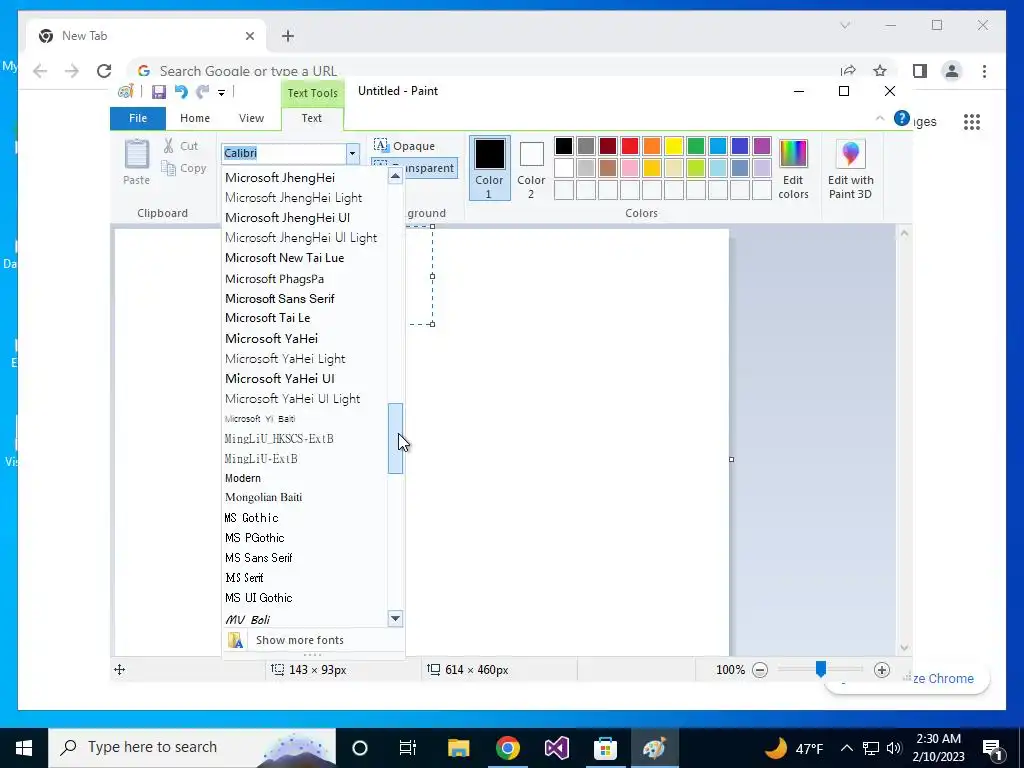Open File Explorer from taskbar
This screenshot has height=768, width=1024.
point(458,748)
